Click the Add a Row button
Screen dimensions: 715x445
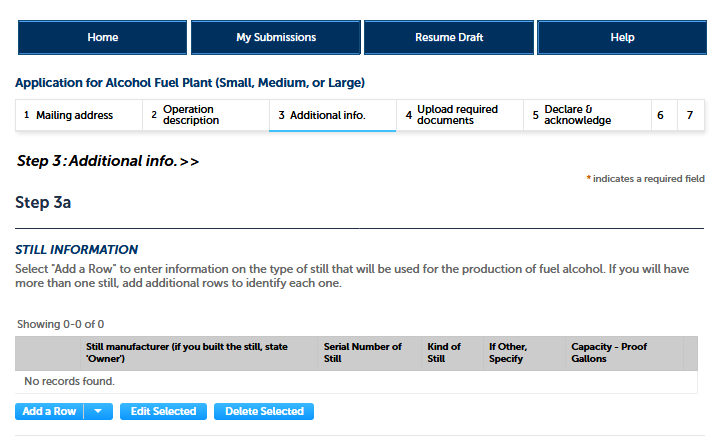pos(49,411)
